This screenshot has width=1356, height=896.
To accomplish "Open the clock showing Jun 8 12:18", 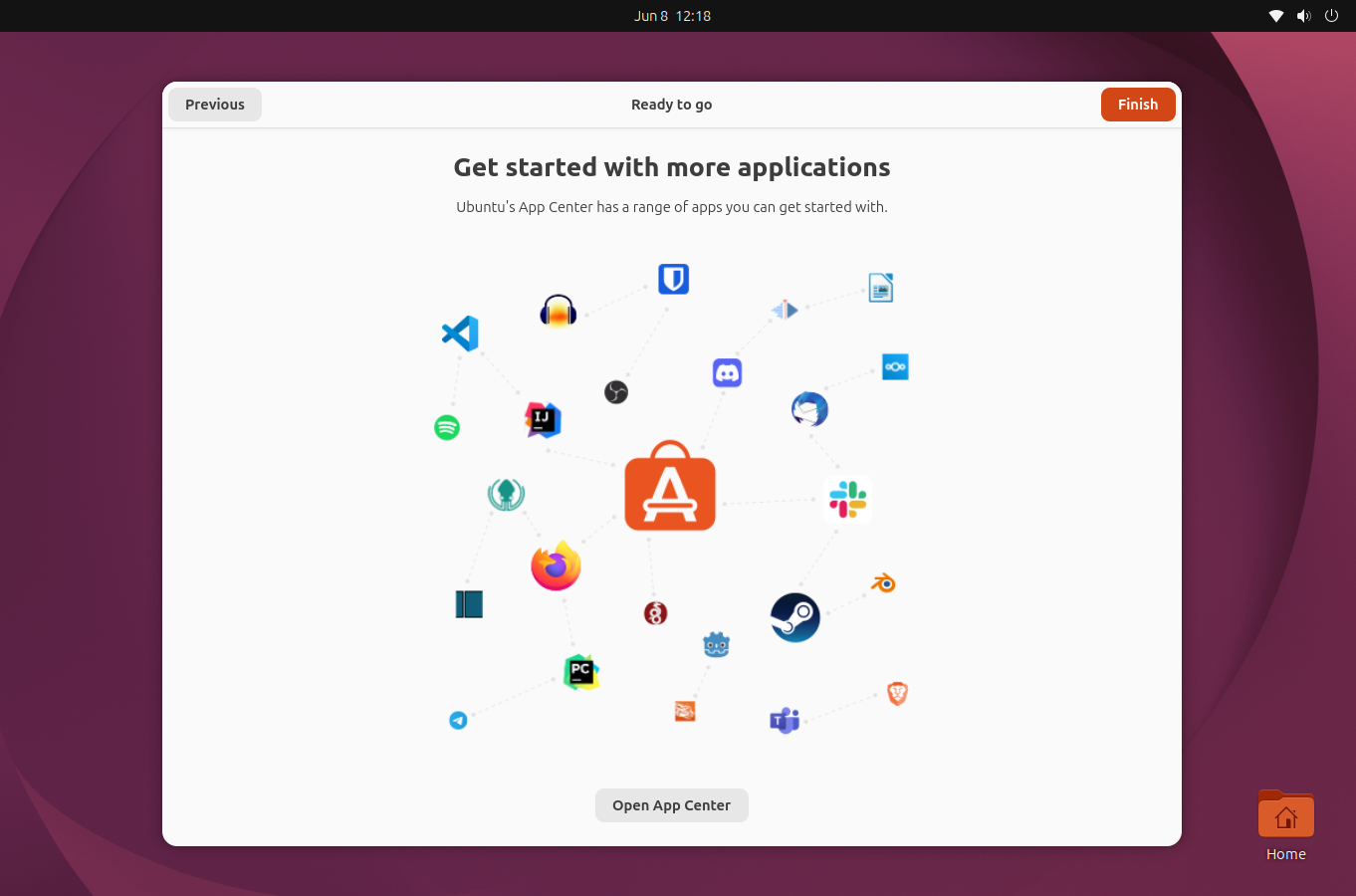I will [x=673, y=16].
